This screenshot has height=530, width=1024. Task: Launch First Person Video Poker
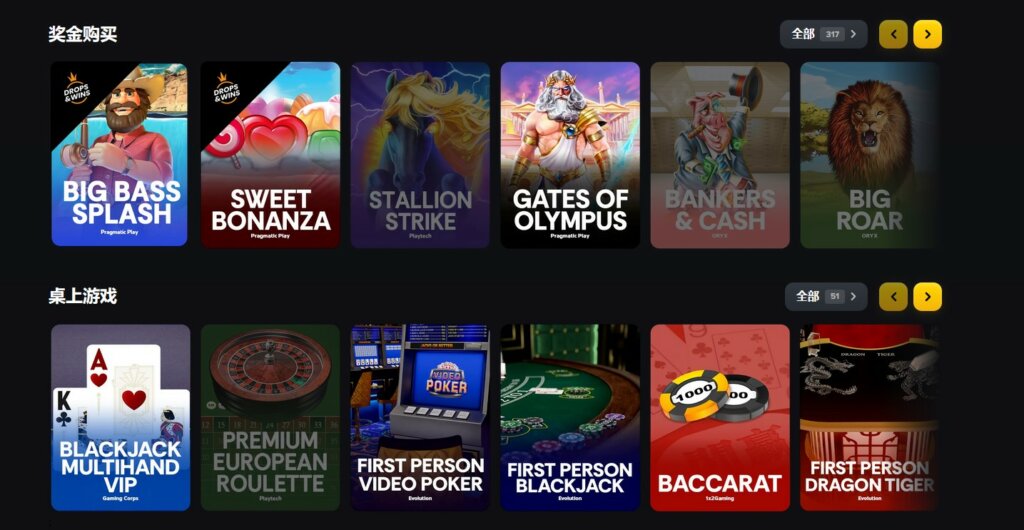(x=420, y=418)
